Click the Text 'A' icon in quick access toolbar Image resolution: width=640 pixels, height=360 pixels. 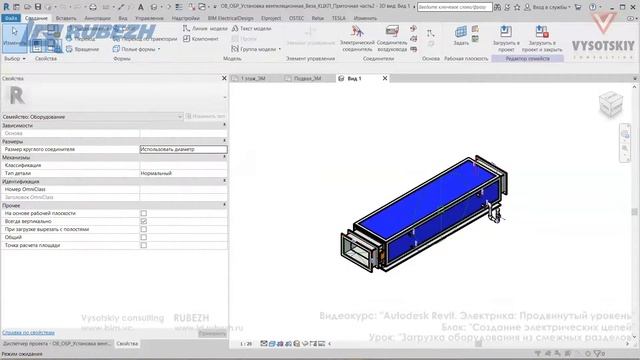140,7
